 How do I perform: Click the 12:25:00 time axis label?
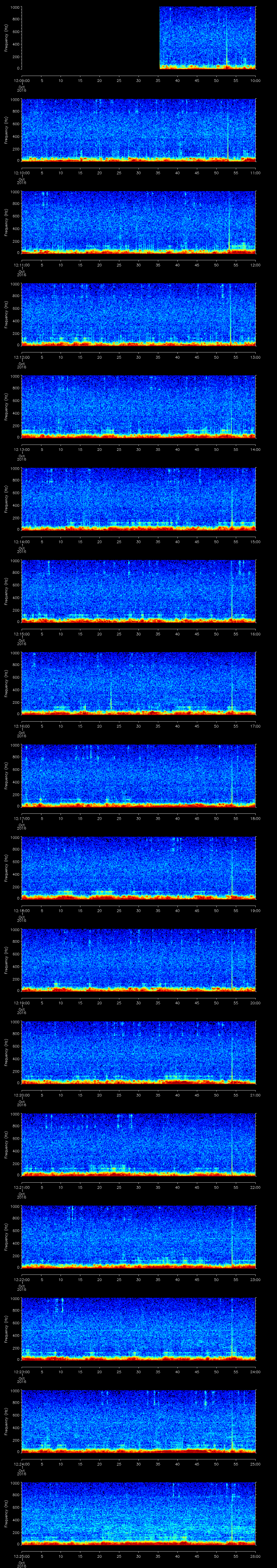tap(21, 1554)
